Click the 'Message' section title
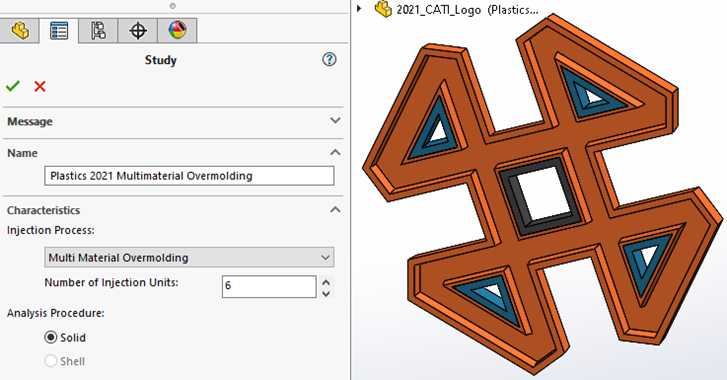Image resolution: width=727 pixels, height=380 pixels. [30, 121]
